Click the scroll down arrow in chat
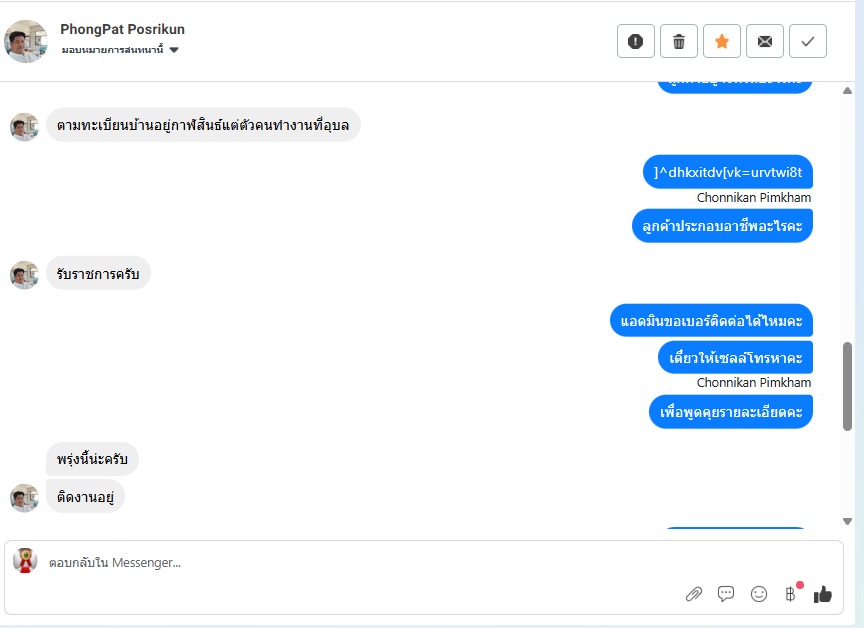The height and width of the screenshot is (628, 864). click(x=847, y=521)
